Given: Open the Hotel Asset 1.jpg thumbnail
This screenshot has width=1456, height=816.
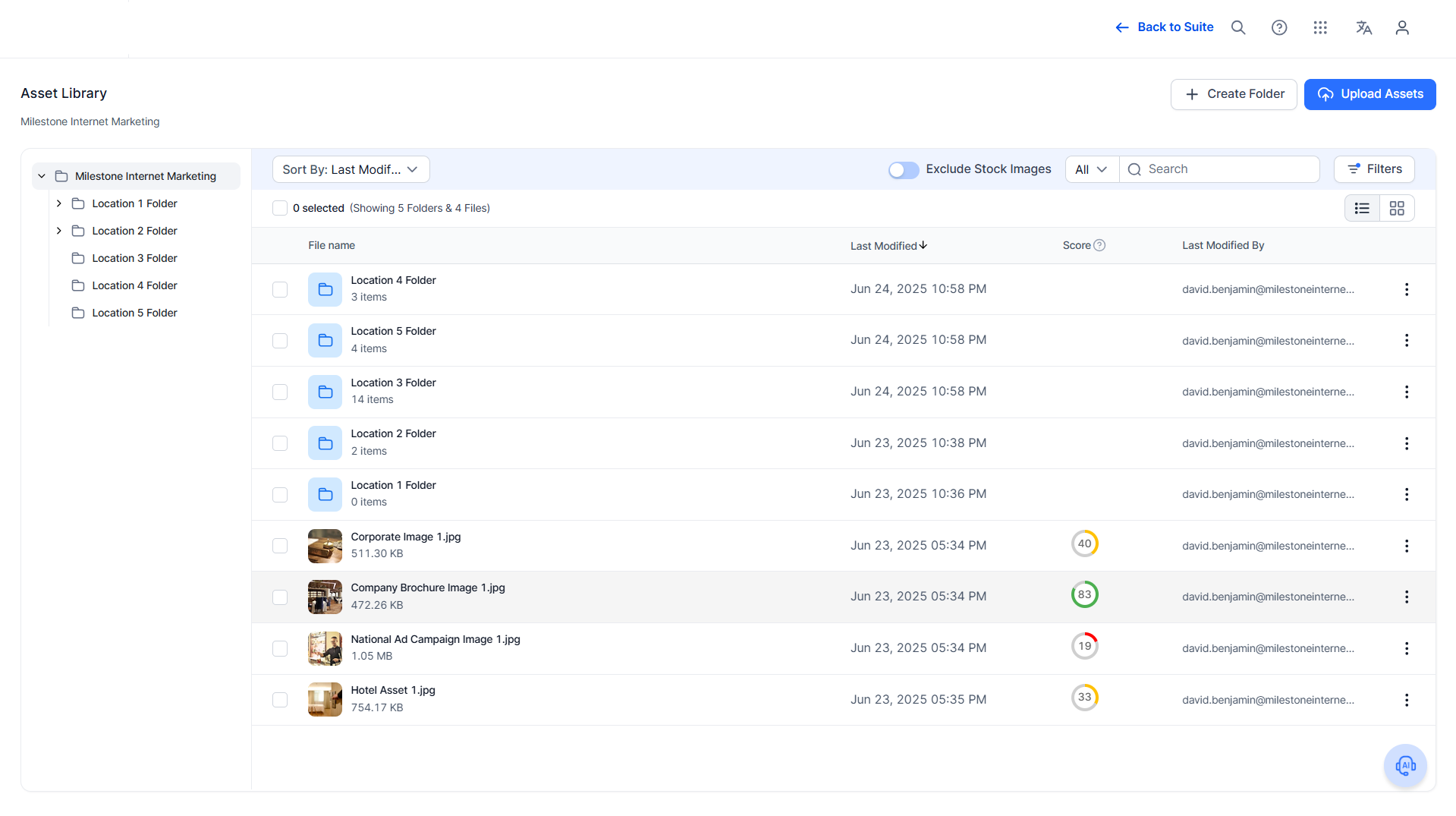Looking at the screenshot, I should (x=325, y=700).
